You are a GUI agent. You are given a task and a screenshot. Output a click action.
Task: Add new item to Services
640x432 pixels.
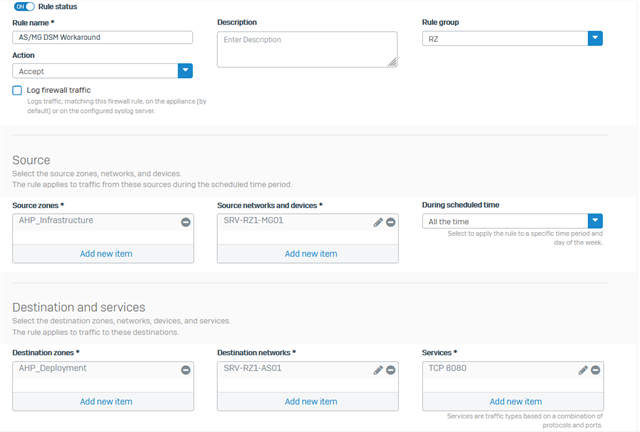click(x=516, y=401)
